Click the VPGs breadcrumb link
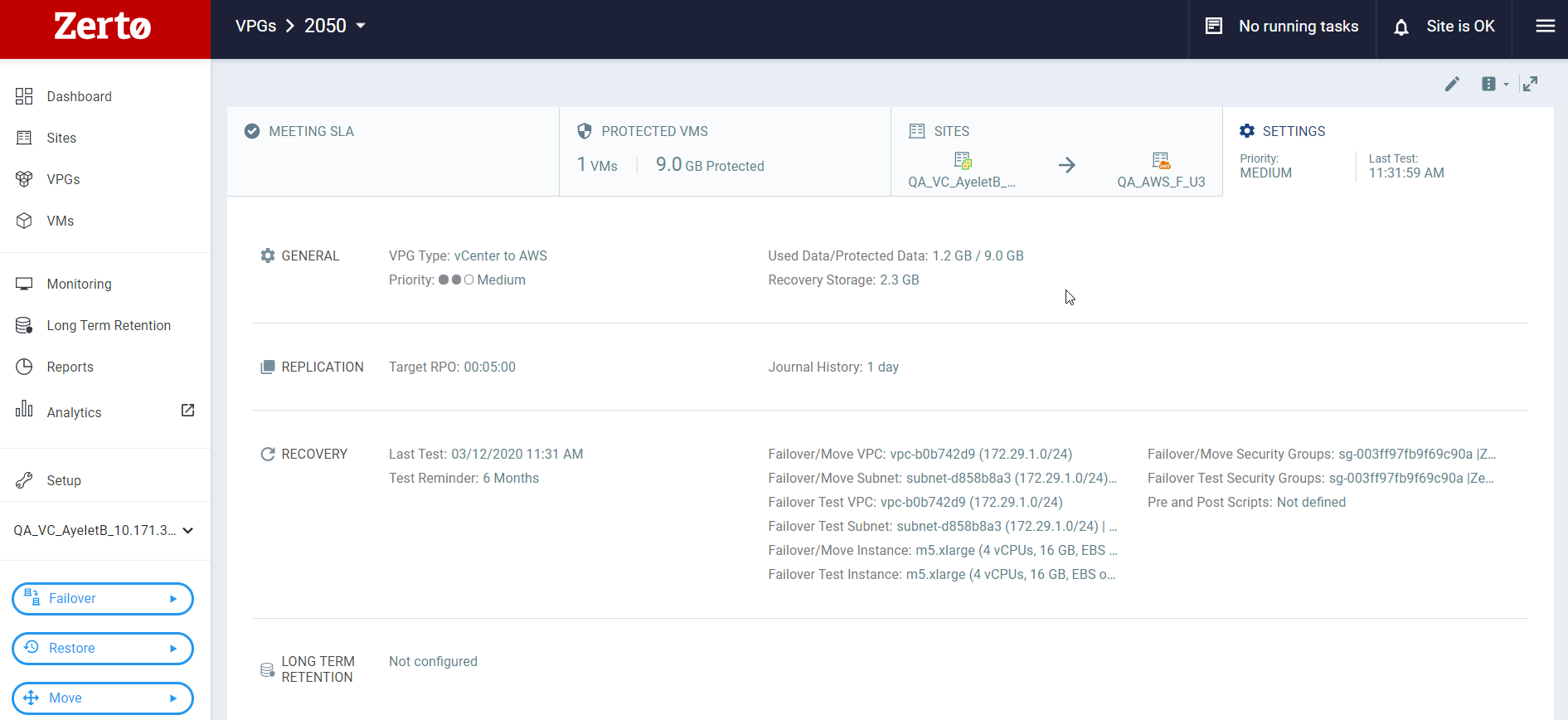Viewport: 1568px width, 720px height. [255, 26]
